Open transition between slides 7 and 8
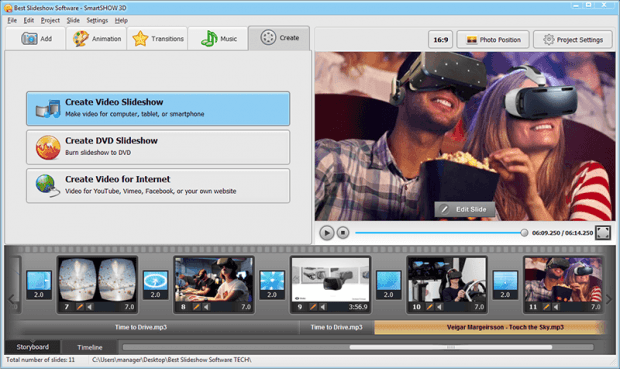This screenshot has width=620, height=369. click(x=155, y=284)
